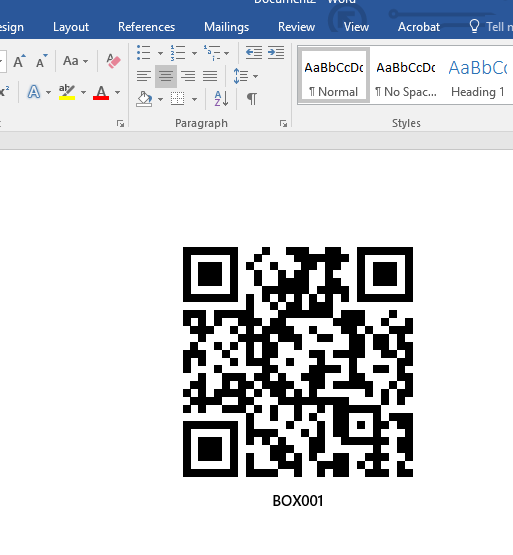Sort text with the A-Z icon
513x555 pixels.
(x=221, y=99)
